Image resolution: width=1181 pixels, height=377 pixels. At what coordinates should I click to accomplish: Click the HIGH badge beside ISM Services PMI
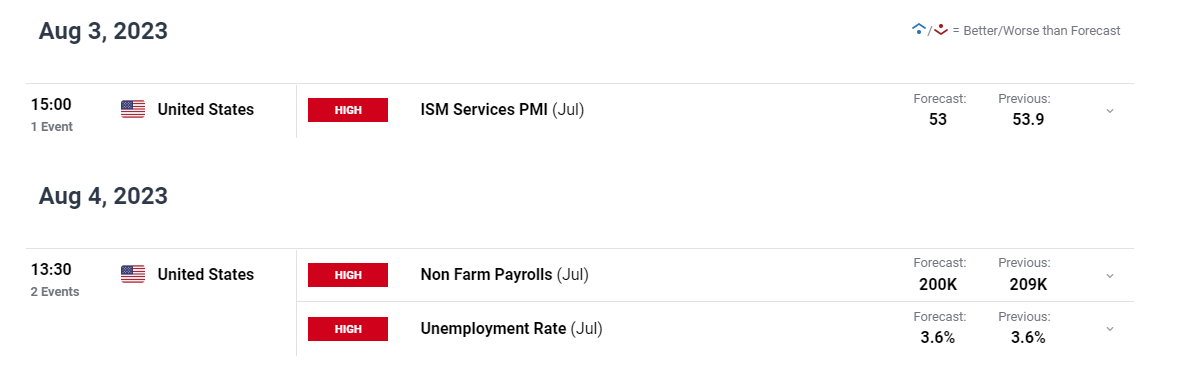[348, 110]
